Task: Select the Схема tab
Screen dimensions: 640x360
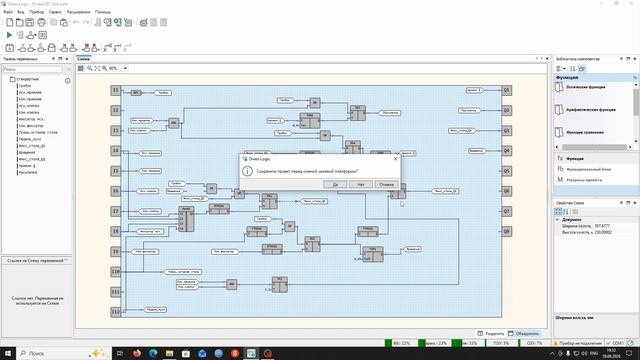Action: coord(83,59)
